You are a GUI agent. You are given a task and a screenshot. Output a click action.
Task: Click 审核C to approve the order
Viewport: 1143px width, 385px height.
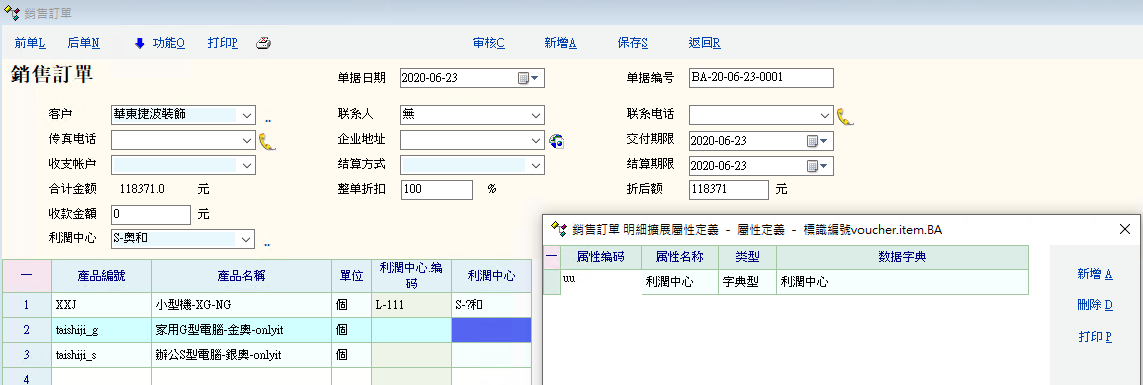488,44
